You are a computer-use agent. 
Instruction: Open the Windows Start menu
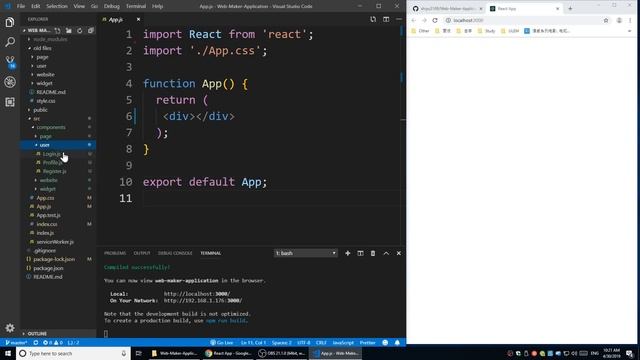8,353
